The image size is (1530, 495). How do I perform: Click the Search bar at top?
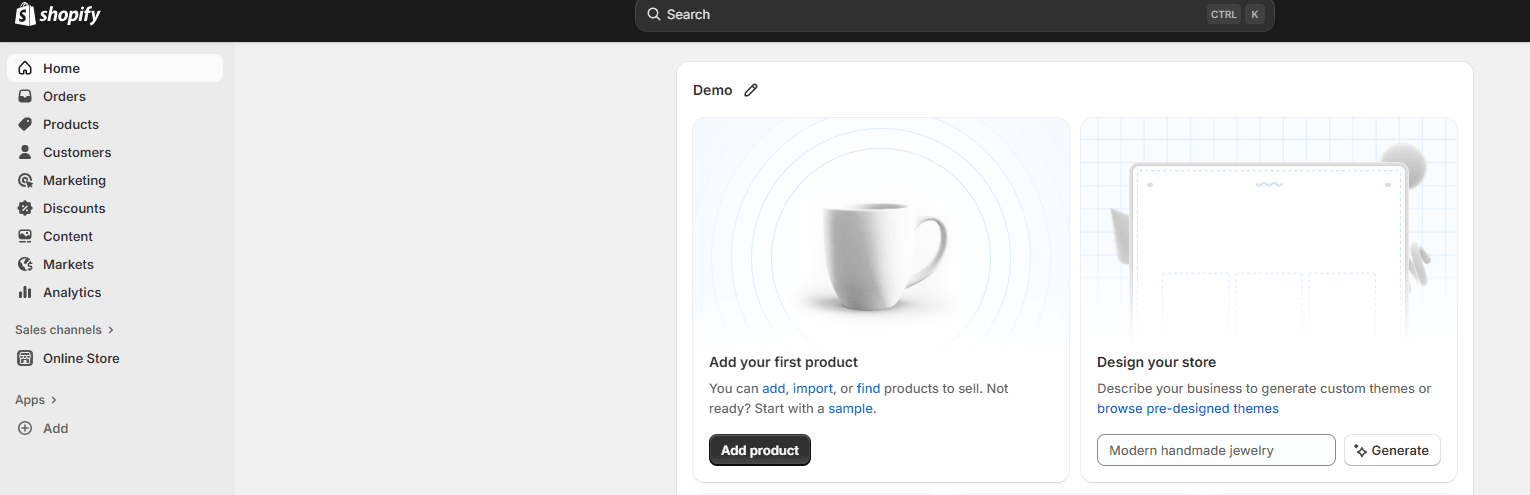930,15
